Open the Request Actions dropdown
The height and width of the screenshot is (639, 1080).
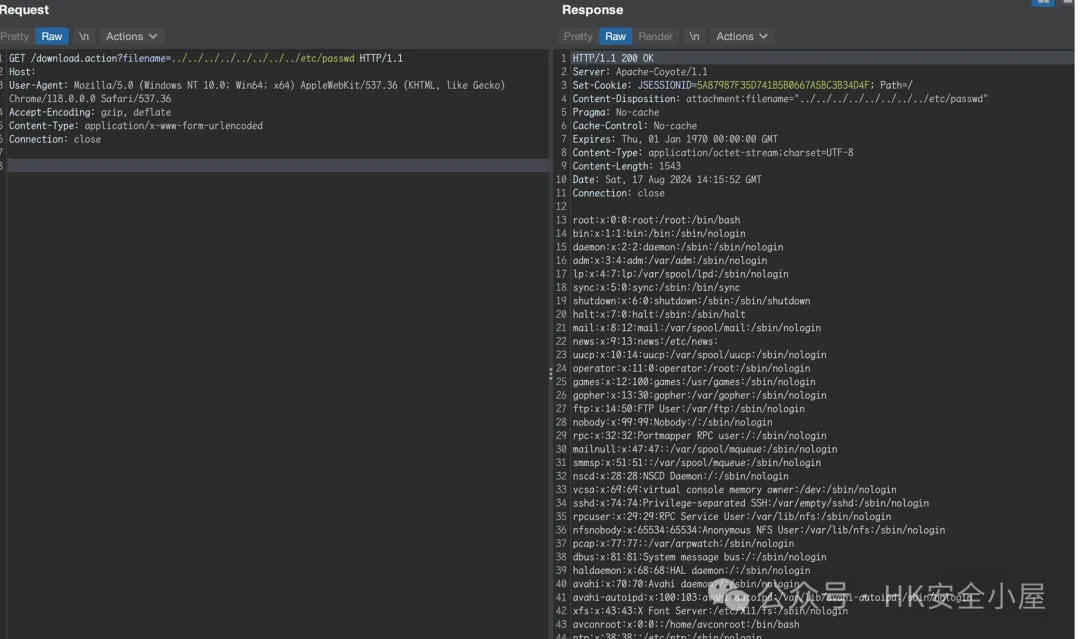[131, 36]
